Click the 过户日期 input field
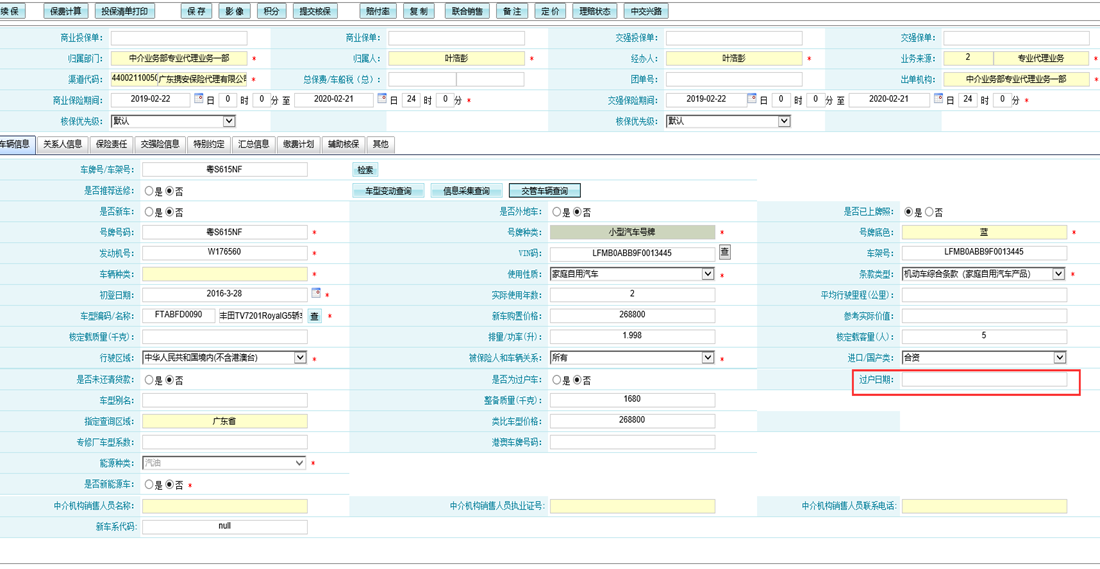 pos(984,380)
